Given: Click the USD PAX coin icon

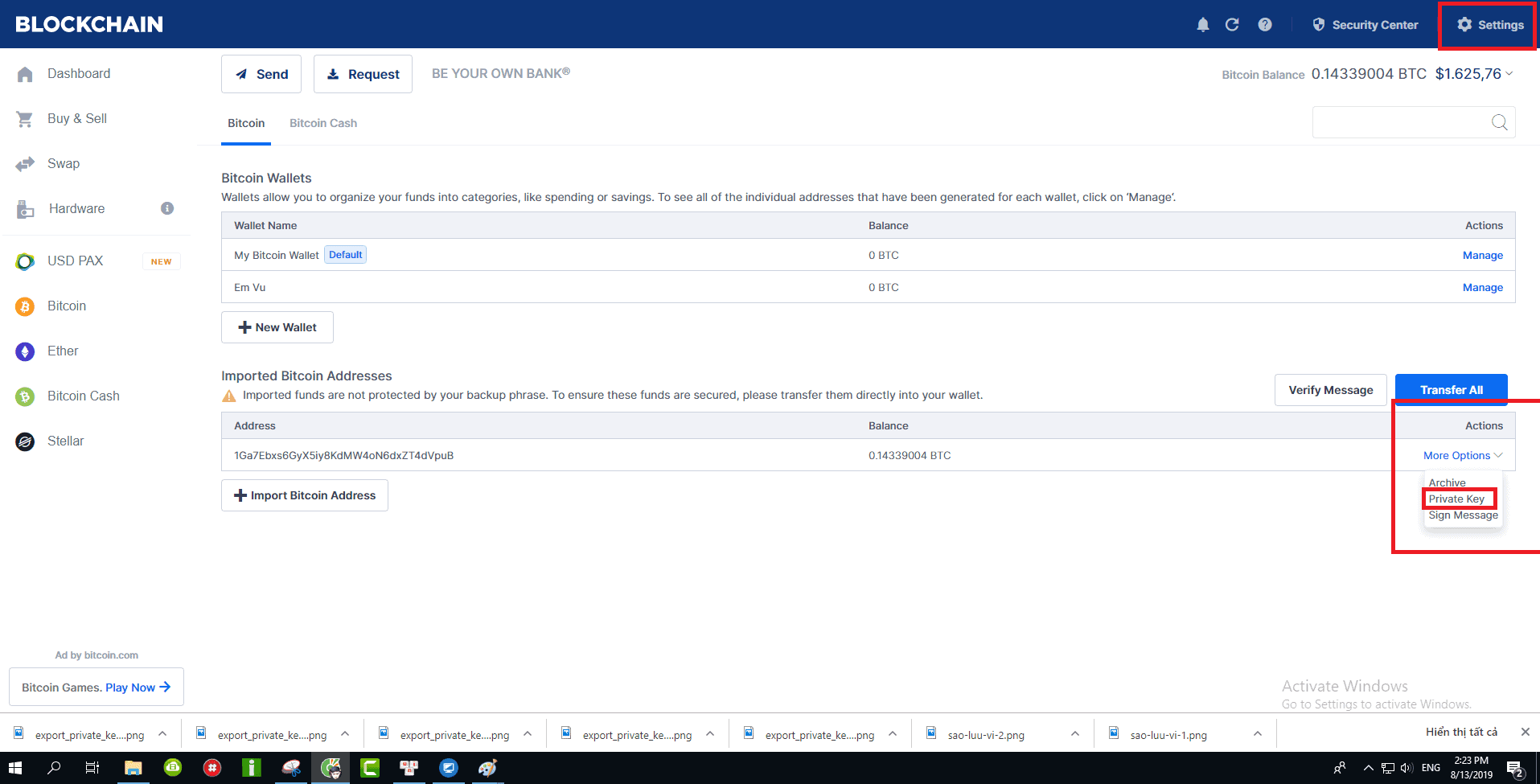Looking at the screenshot, I should click(x=25, y=261).
